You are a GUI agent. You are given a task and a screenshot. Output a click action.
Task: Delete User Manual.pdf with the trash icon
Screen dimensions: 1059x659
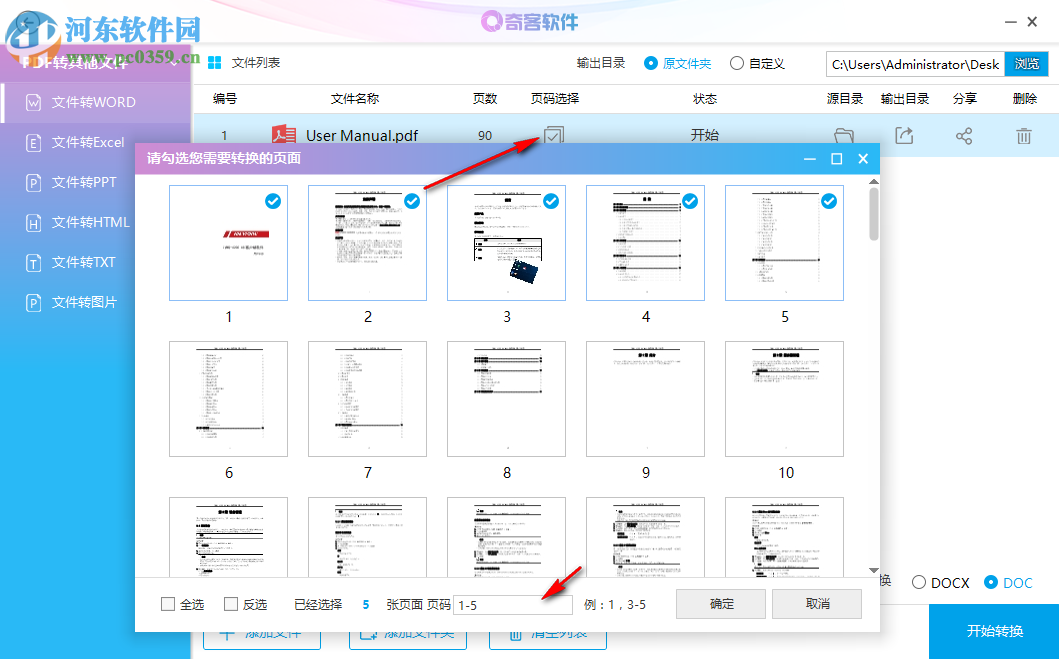pyautogui.click(x=1024, y=135)
